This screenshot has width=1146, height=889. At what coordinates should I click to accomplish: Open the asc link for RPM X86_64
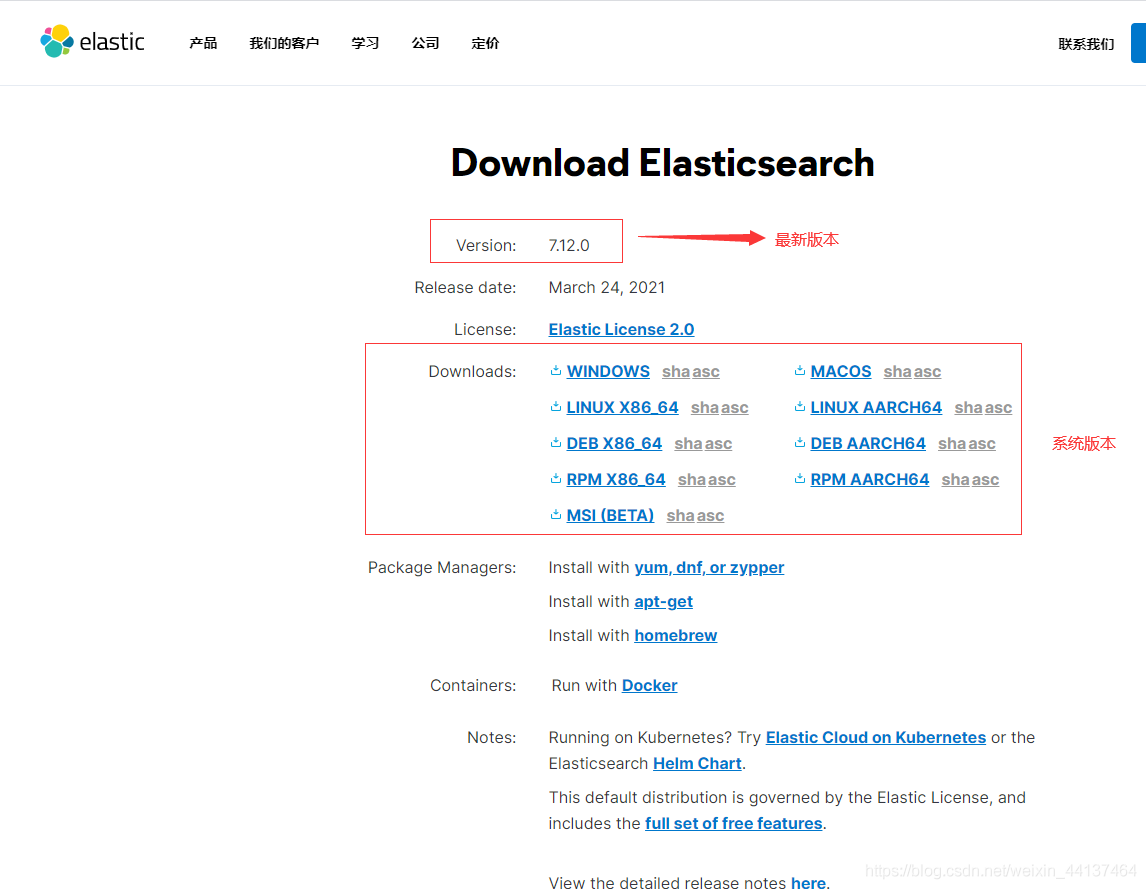coord(722,480)
